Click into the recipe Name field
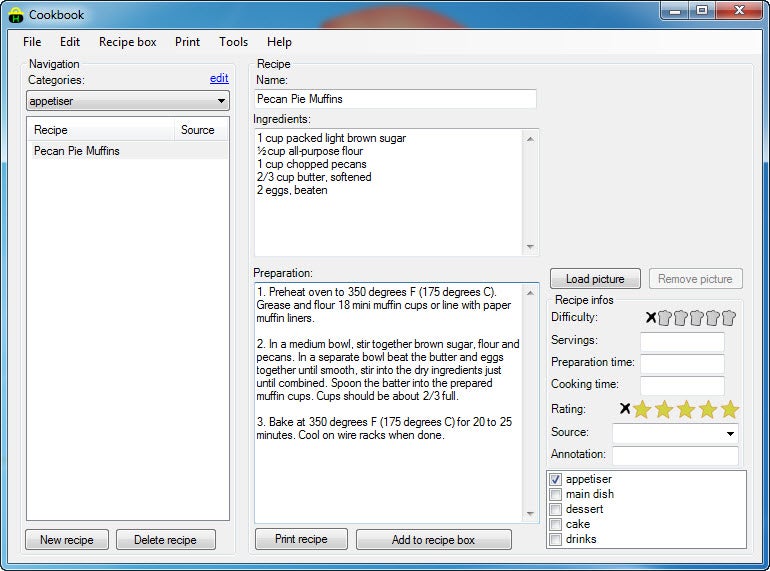Image resolution: width=770 pixels, height=571 pixels. [x=395, y=99]
